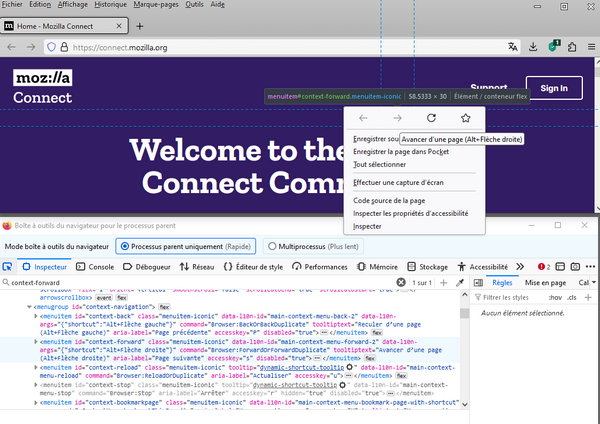Click the bookmark star in context menu
The width and height of the screenshot is (600, 424).
coord(465,118)
